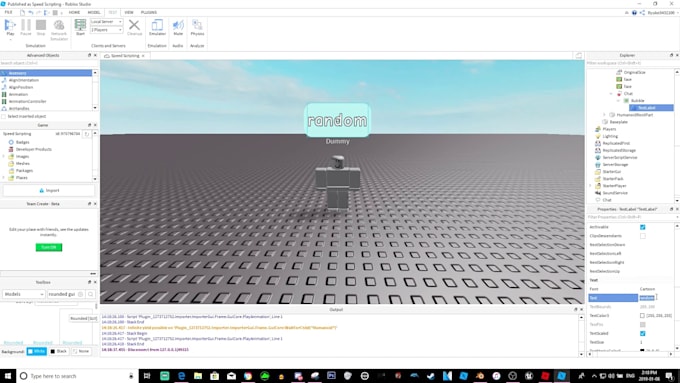The image size is (680, 383).
Task: Open the FILE menu
Action: pyautogui.click(x=9, y=13)
